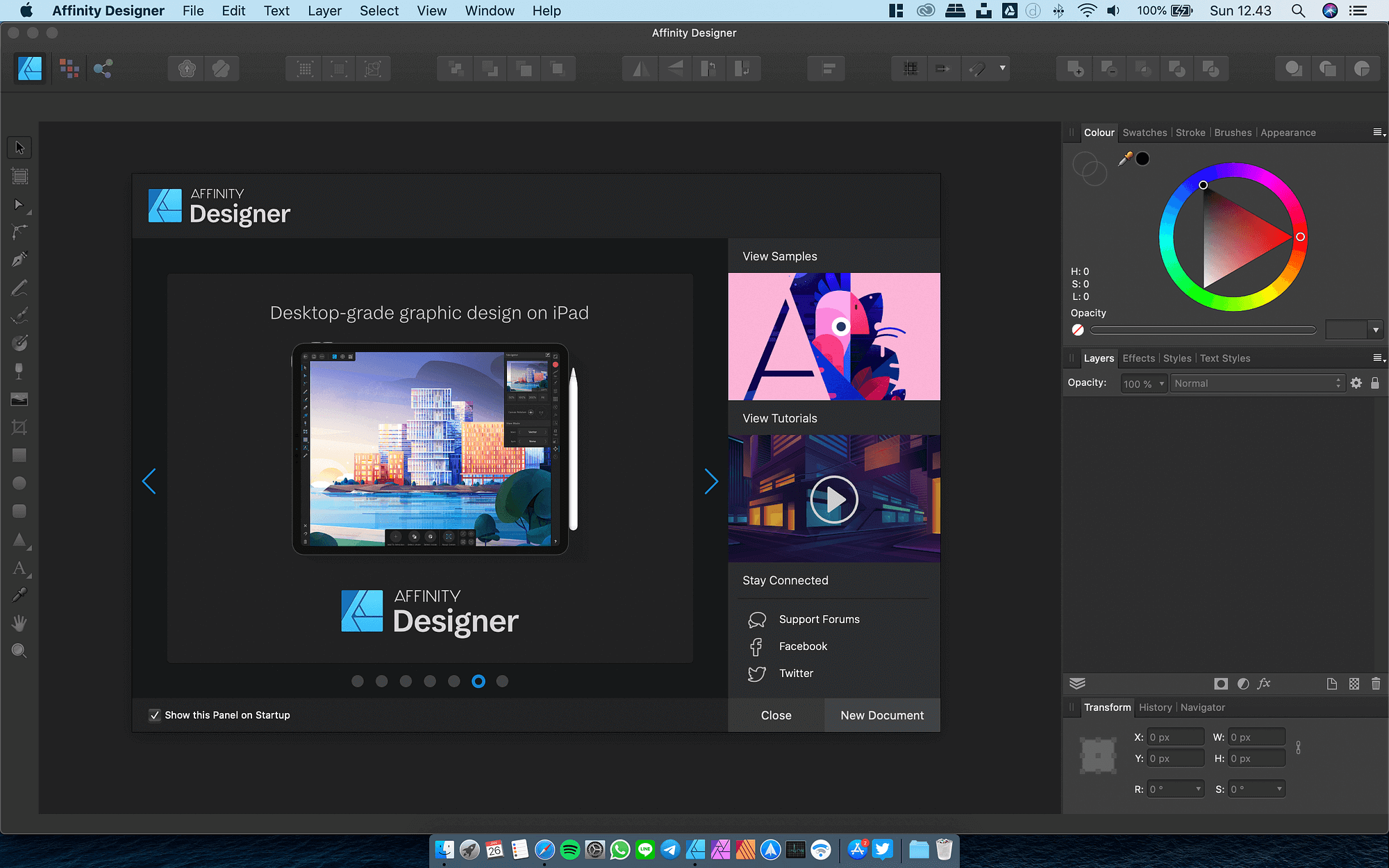1389x868 pixels.
Task: Select the Pen tool in the toolbar
Action: coord(19,258)
